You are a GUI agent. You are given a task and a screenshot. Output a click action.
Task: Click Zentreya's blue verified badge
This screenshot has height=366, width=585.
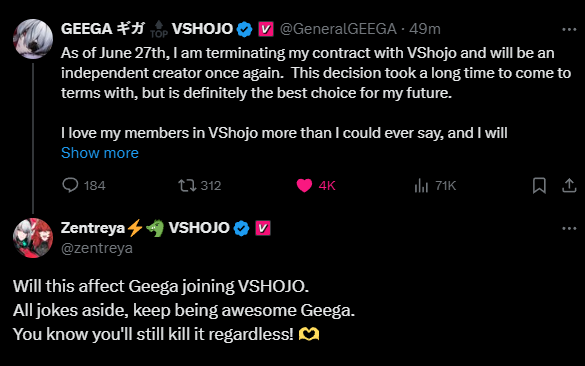click(x=241, y=228)
